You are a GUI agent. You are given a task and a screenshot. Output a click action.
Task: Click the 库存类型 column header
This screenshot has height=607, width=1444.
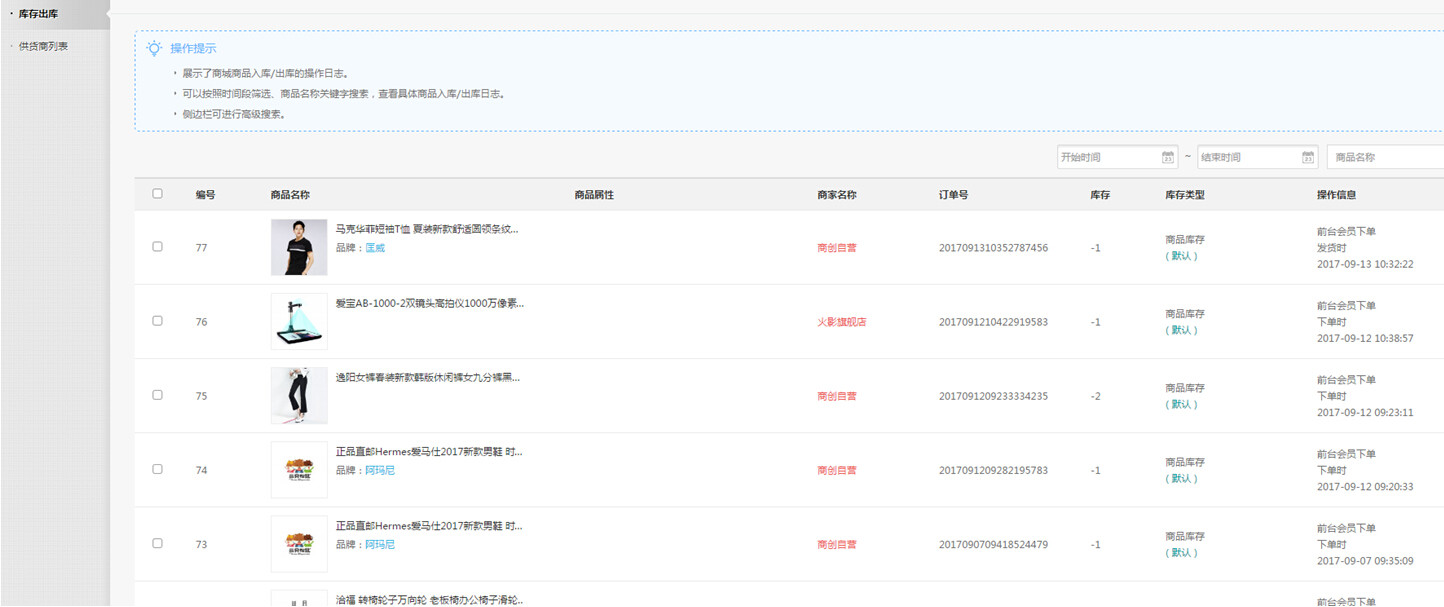1185,195
